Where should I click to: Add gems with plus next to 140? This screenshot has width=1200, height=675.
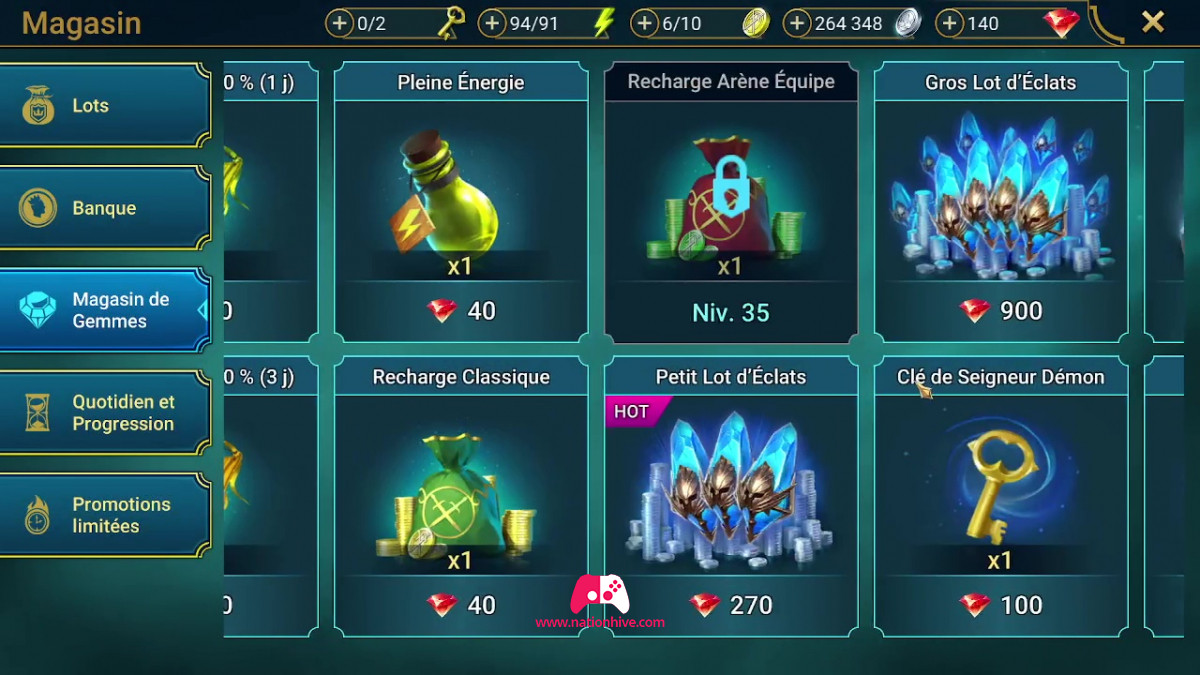coord(949,23)
